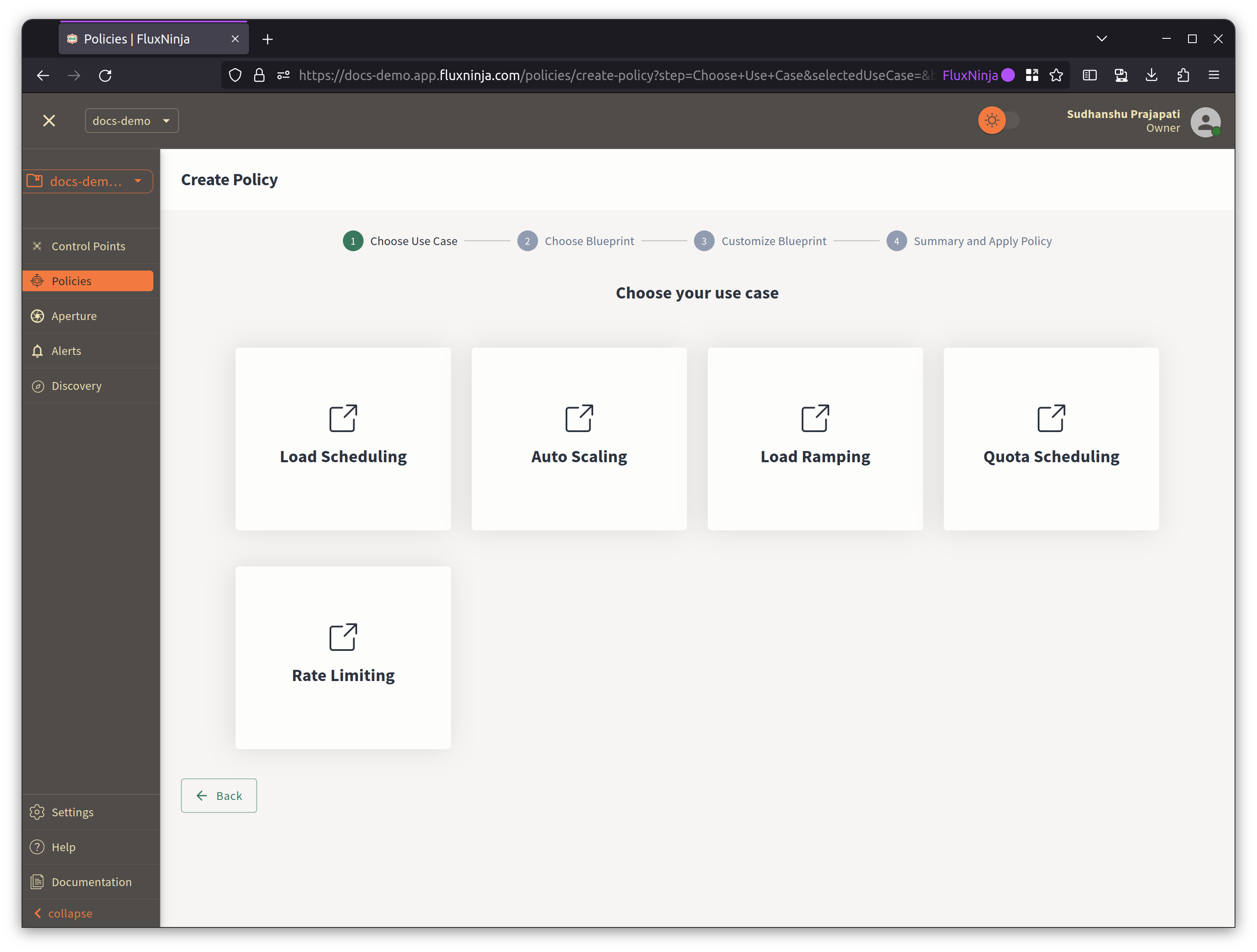1257x952 pixels.
Task: Click the Help link in sidebar
Action: [x=64, y=847]
